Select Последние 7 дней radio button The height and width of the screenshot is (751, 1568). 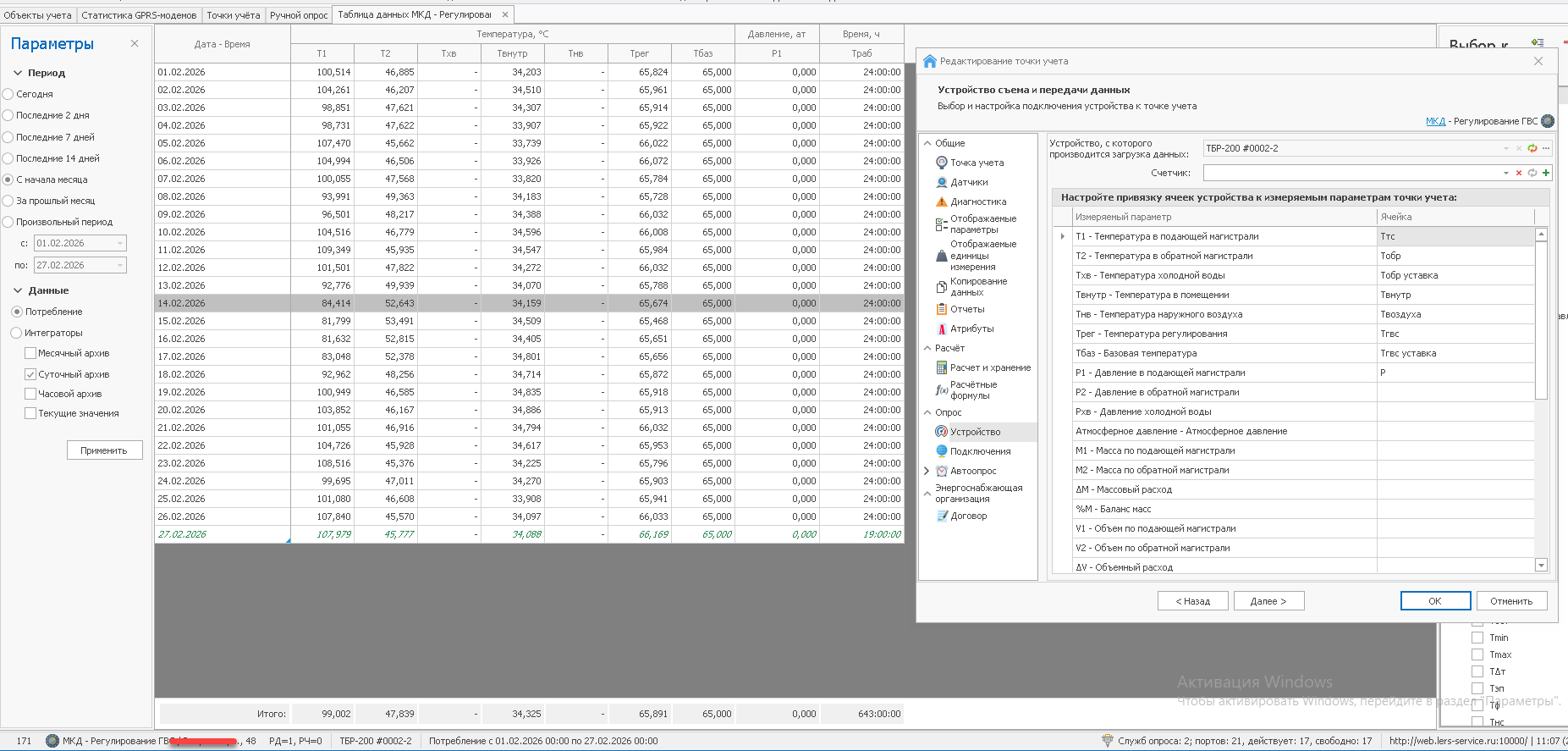click(8, 137)
